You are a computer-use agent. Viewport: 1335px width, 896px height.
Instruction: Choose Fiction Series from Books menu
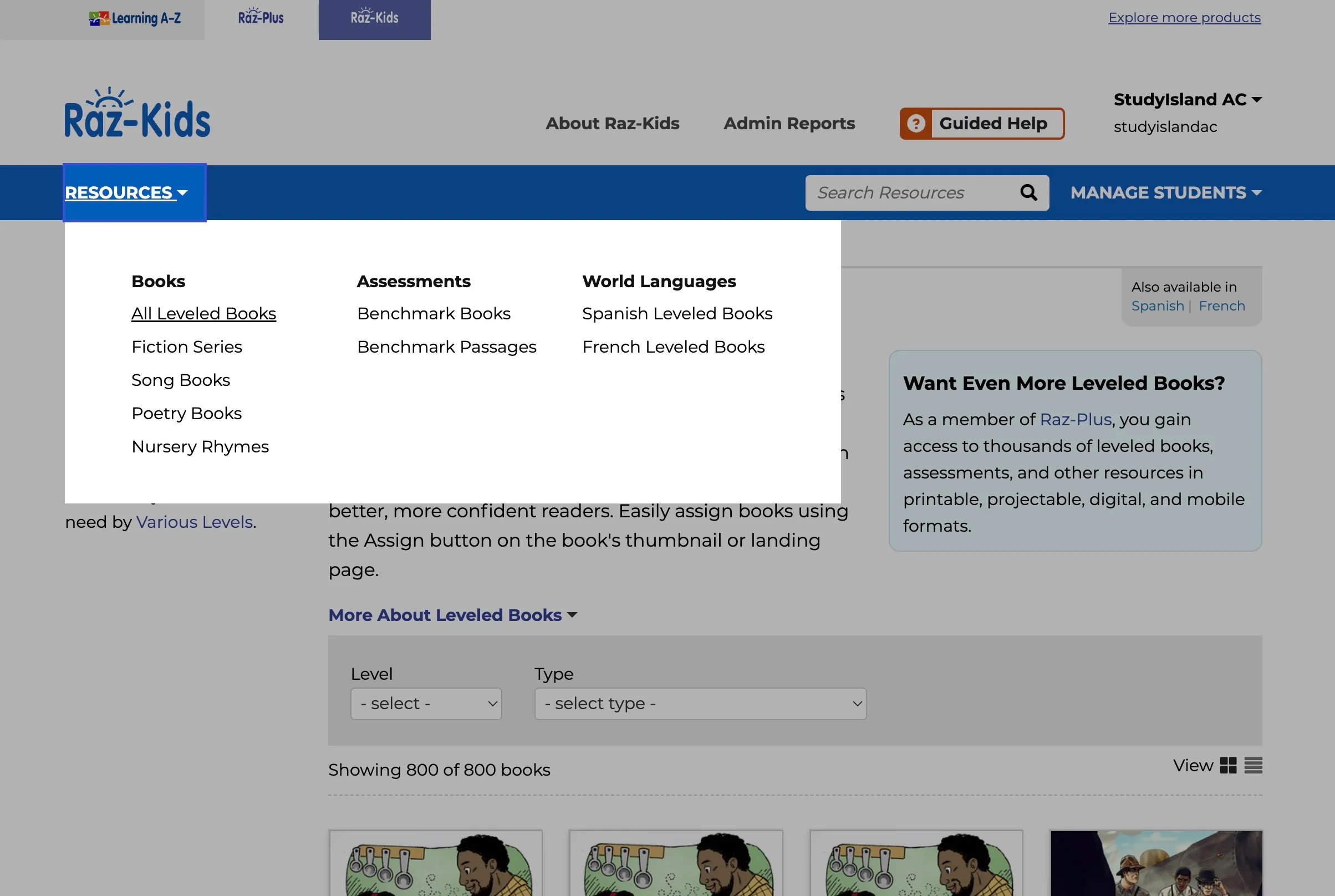(x=187, y=347)
